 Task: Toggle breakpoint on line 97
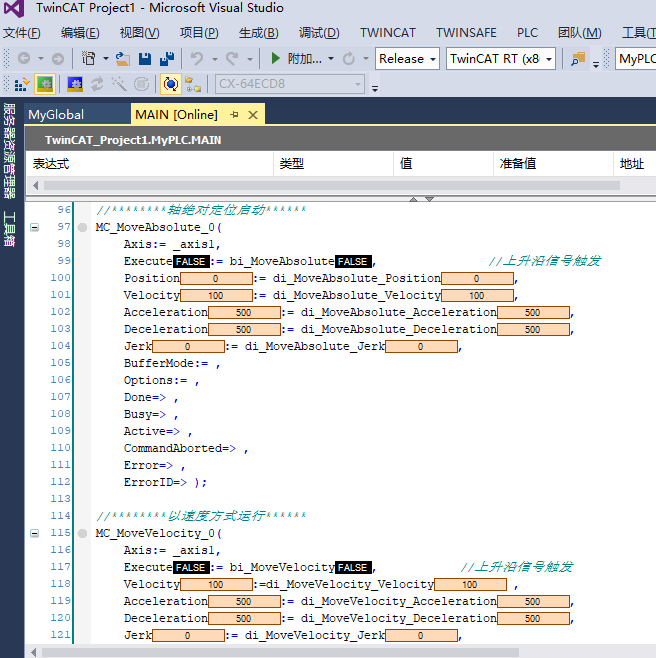(x=82, y=227)
